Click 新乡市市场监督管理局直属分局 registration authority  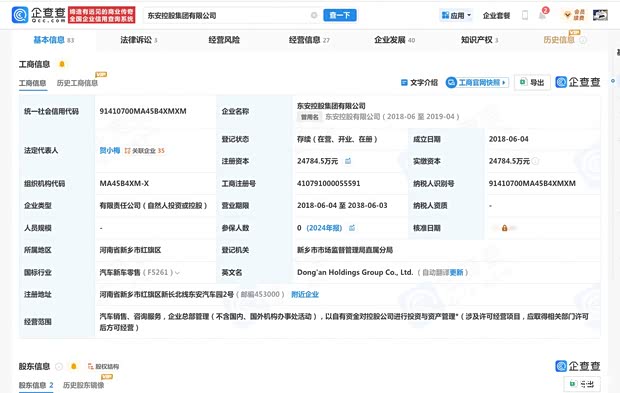point(345,250)
